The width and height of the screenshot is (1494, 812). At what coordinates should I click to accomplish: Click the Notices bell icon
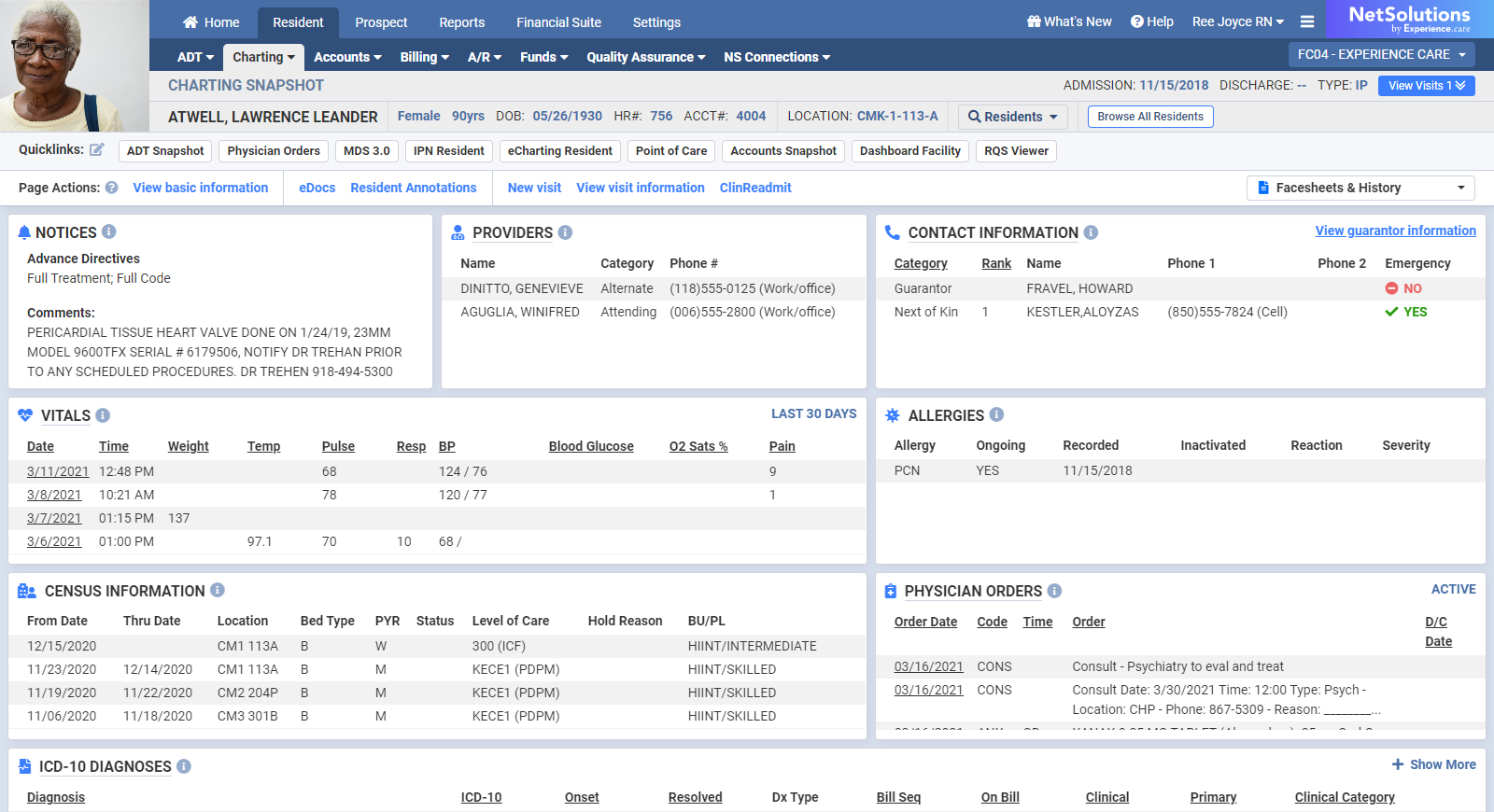[x=24, y=232]
